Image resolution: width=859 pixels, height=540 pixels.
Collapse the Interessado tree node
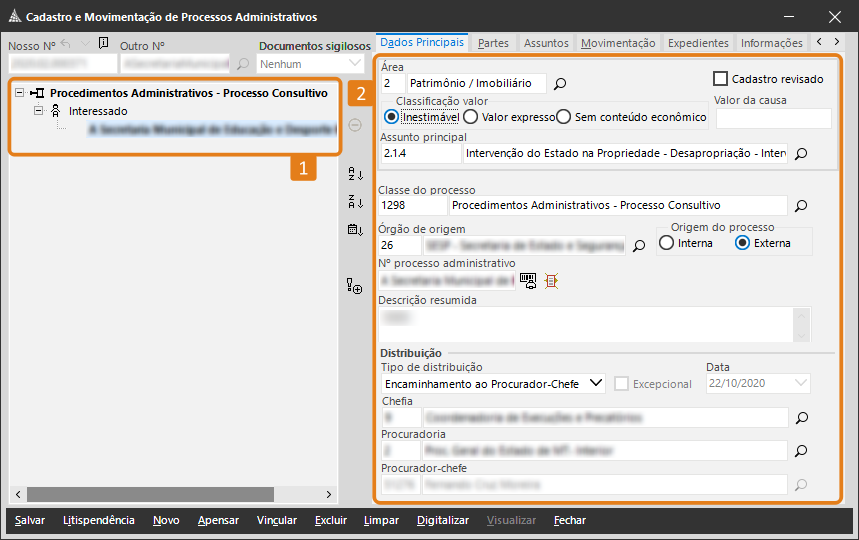tap(39, 111)
